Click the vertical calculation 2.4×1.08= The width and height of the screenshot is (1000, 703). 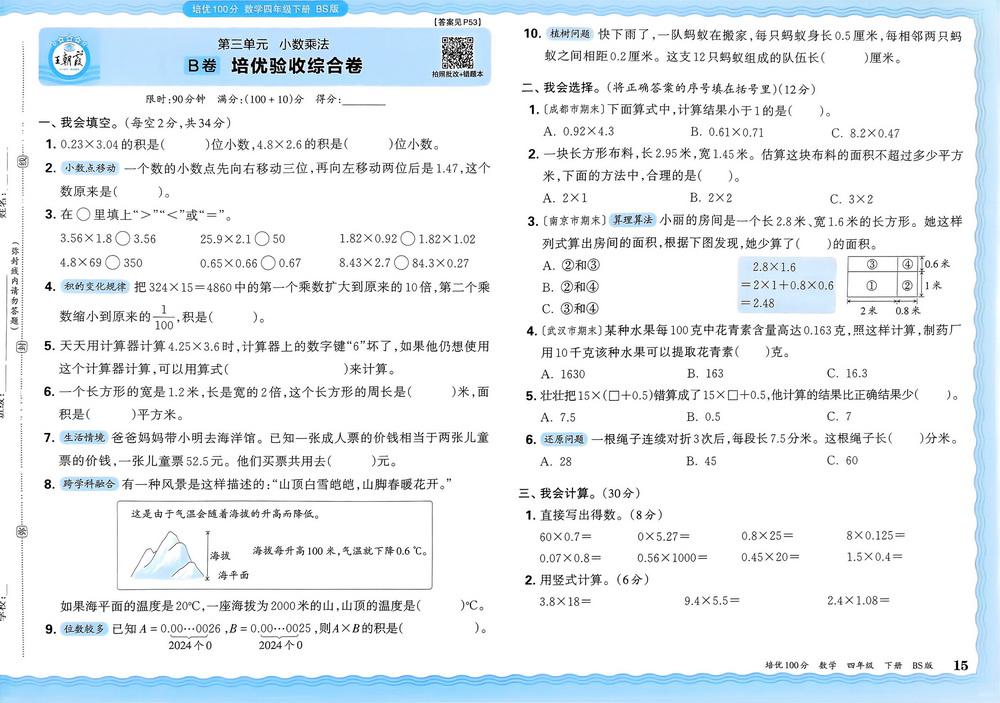coord(858,600)
